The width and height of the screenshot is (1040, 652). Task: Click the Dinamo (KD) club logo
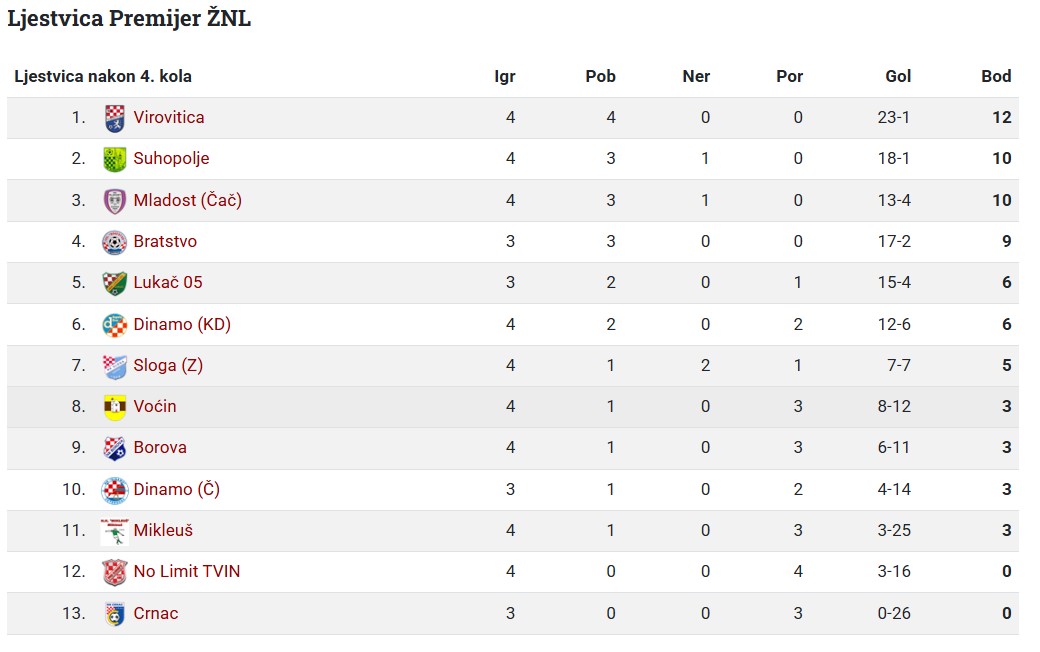(115, 325)
